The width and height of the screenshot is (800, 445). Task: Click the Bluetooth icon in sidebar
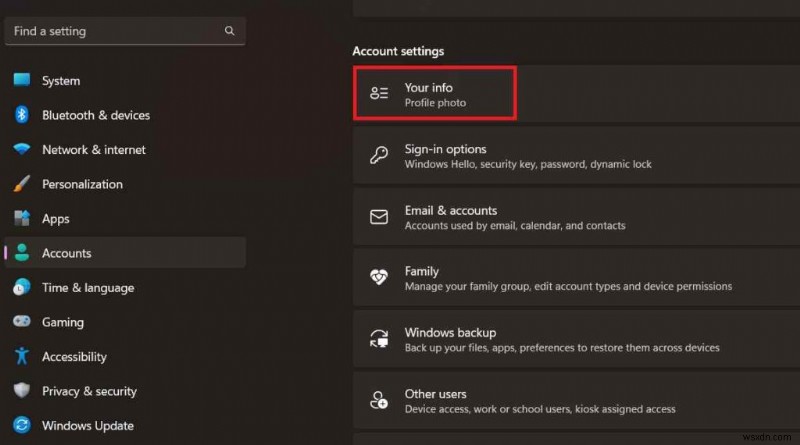point(21,114)
